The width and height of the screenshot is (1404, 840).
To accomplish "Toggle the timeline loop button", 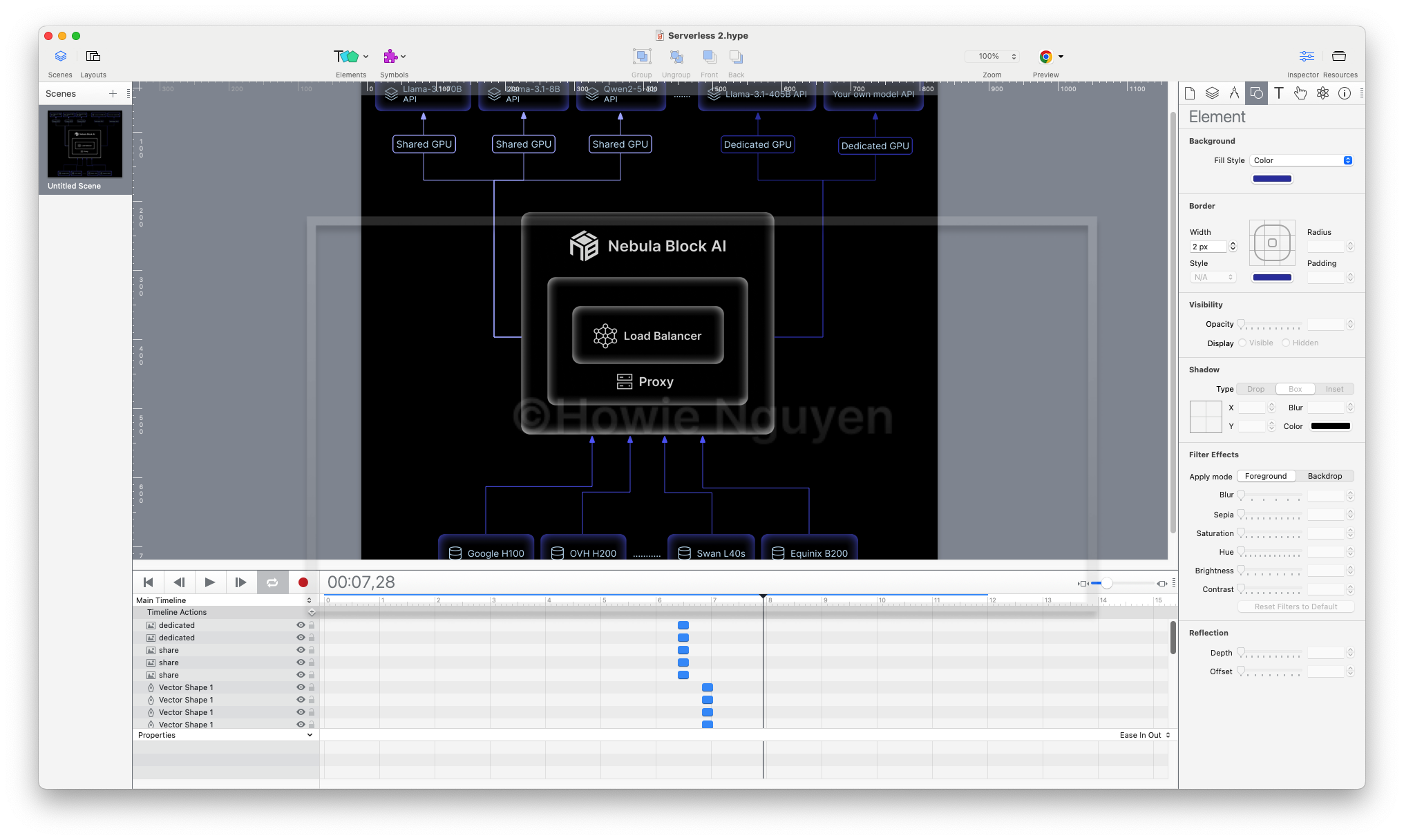I will click(272, 582).
